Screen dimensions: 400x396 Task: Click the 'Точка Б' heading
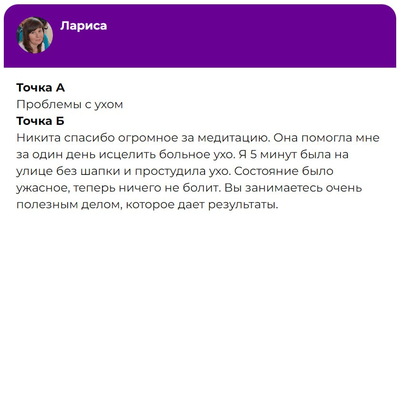point(40,121)
